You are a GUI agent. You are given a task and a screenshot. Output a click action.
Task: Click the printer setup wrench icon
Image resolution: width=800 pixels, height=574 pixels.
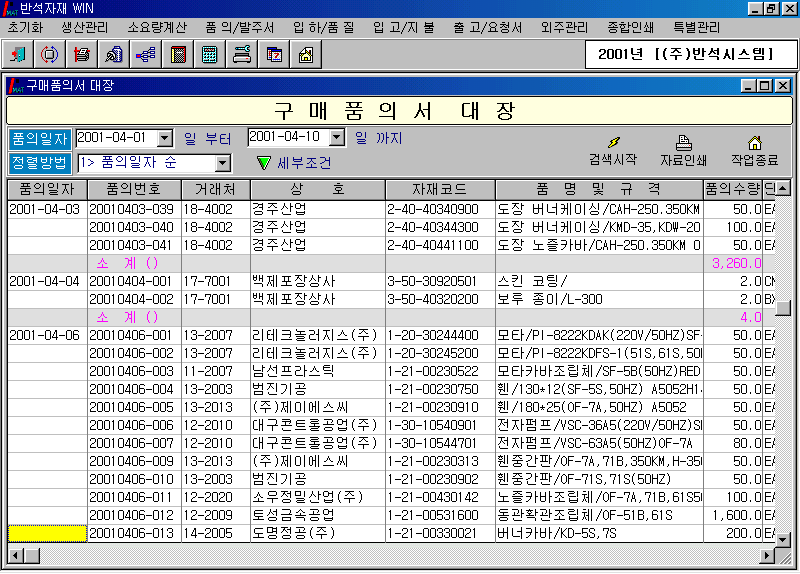point(241,54)
